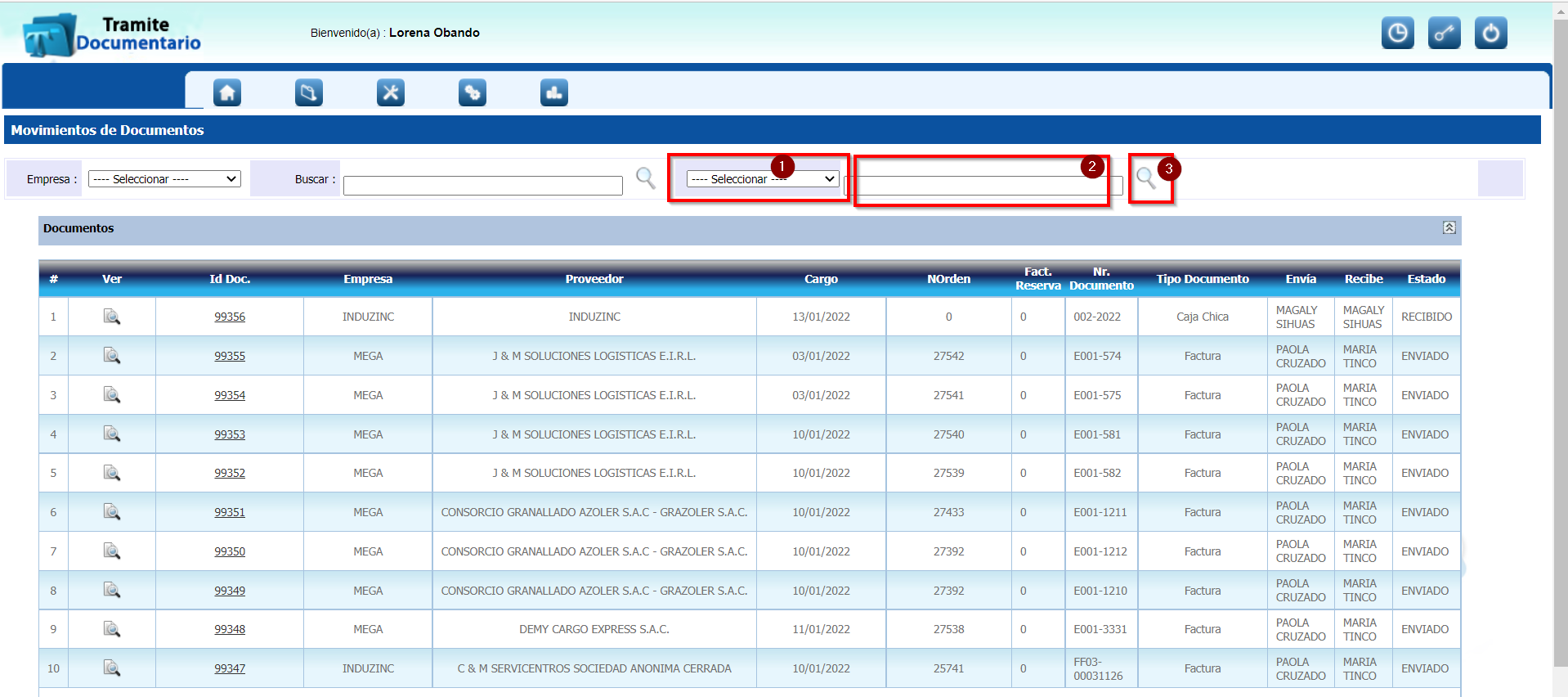Image resolution: width=1568 pixels, height=697 pixels.
Task: View document 99352 details icon
Action: [x=112, y=473]
